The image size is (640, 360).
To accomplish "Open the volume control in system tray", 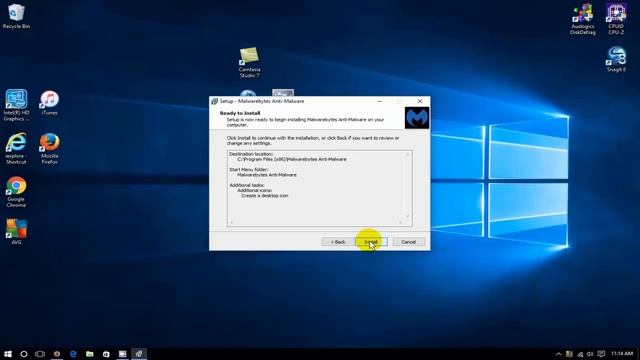I will pos(590,354).
